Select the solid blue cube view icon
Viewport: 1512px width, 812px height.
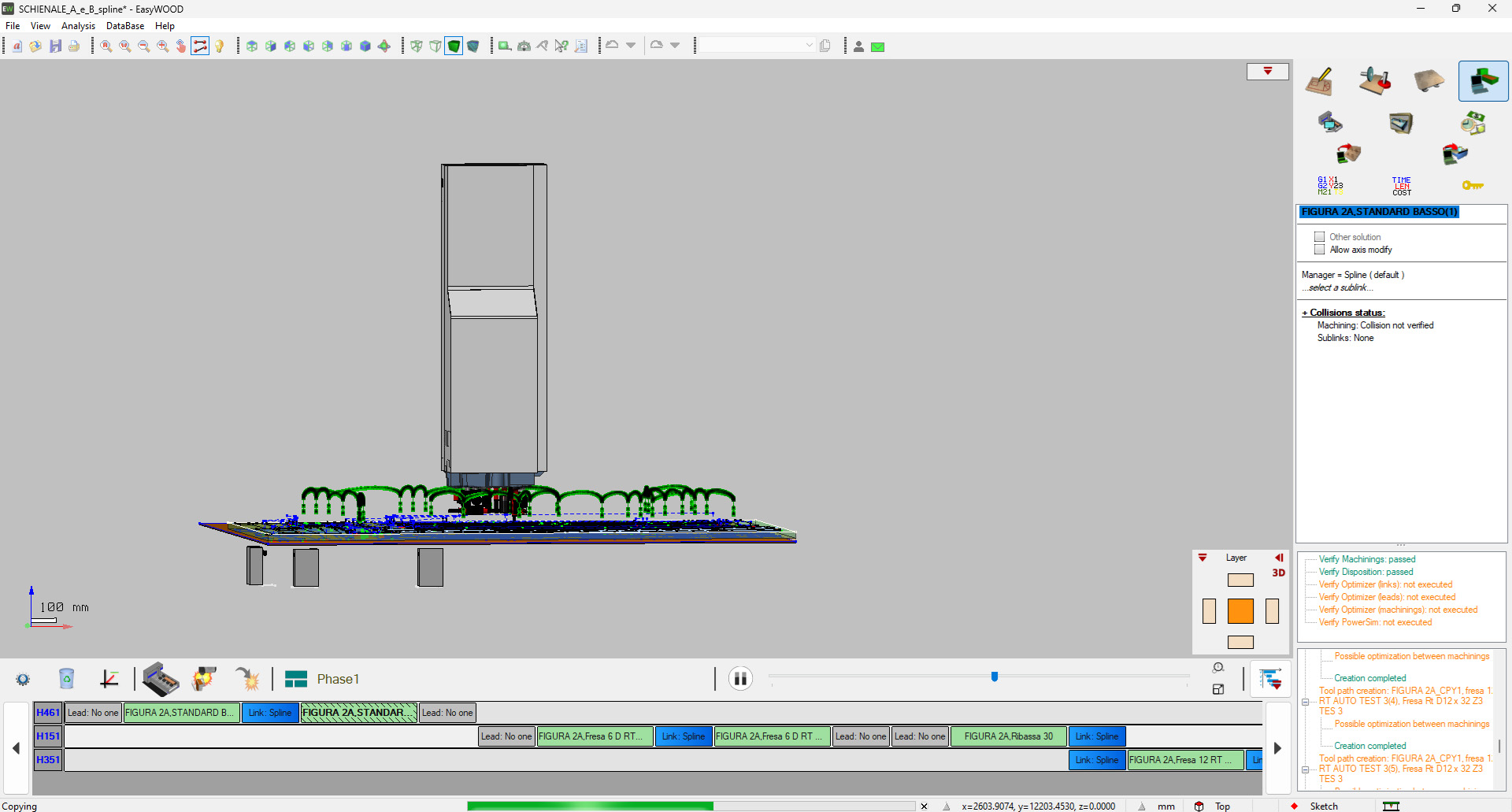click(365, 46)
